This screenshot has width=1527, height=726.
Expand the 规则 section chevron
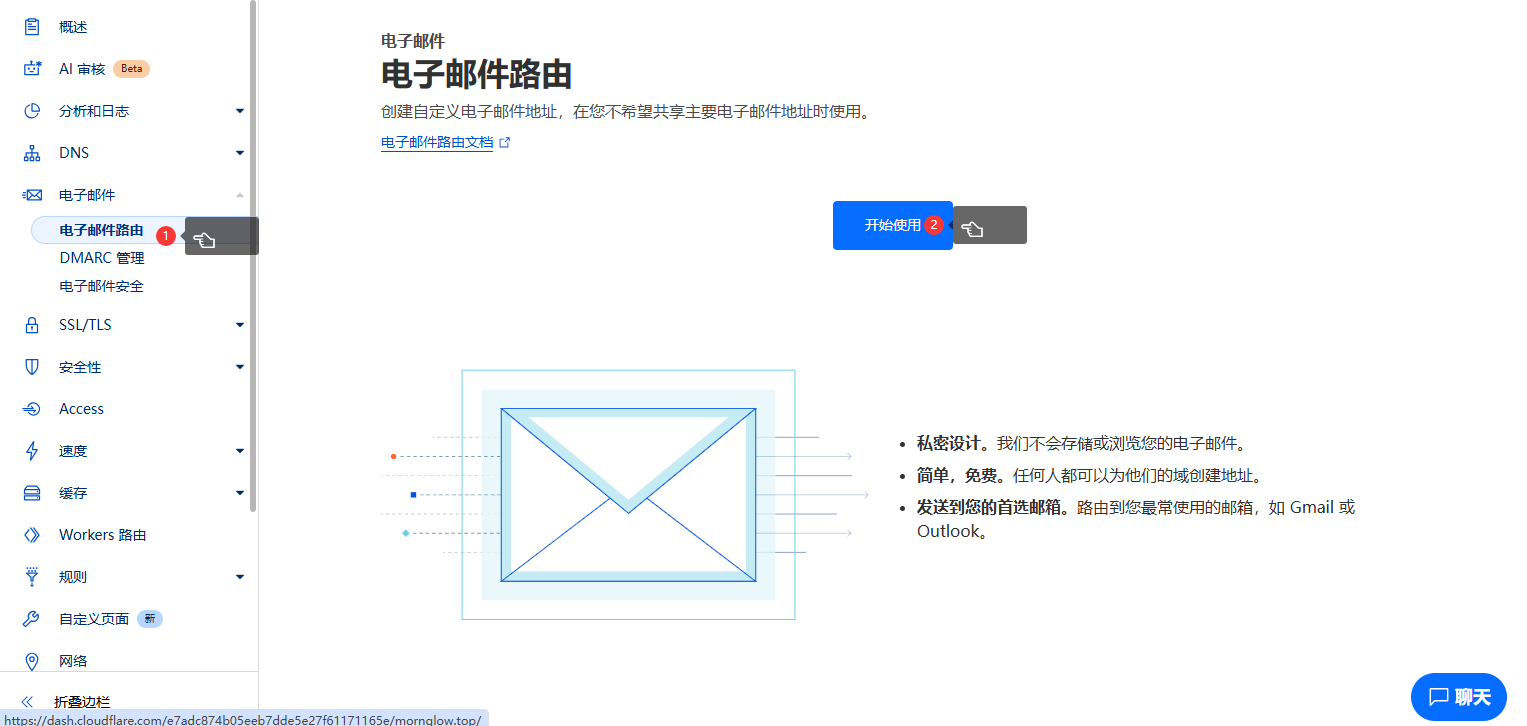tap(239, 576)
